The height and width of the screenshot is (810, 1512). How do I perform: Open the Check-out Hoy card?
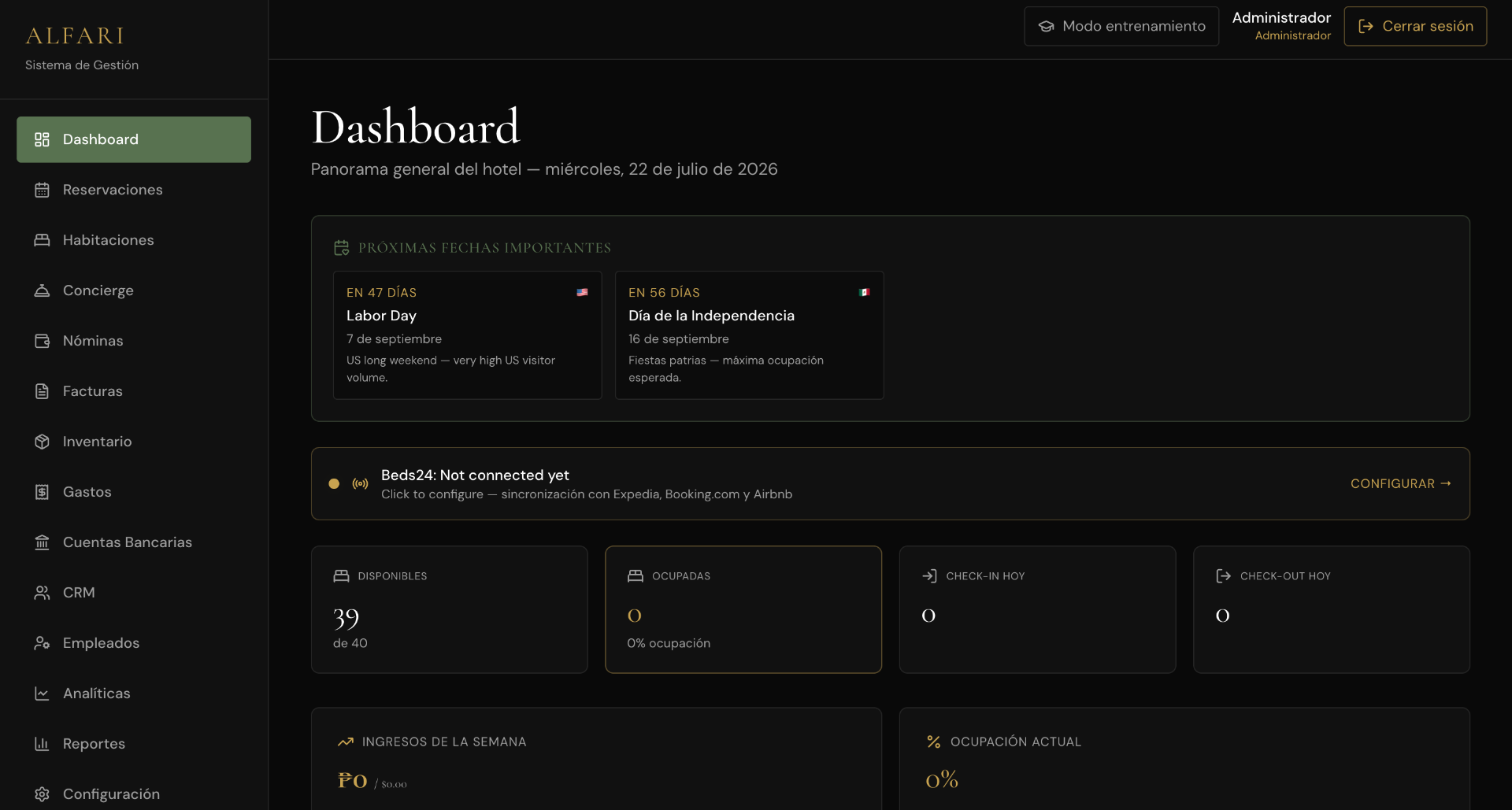coord(1332,609)
